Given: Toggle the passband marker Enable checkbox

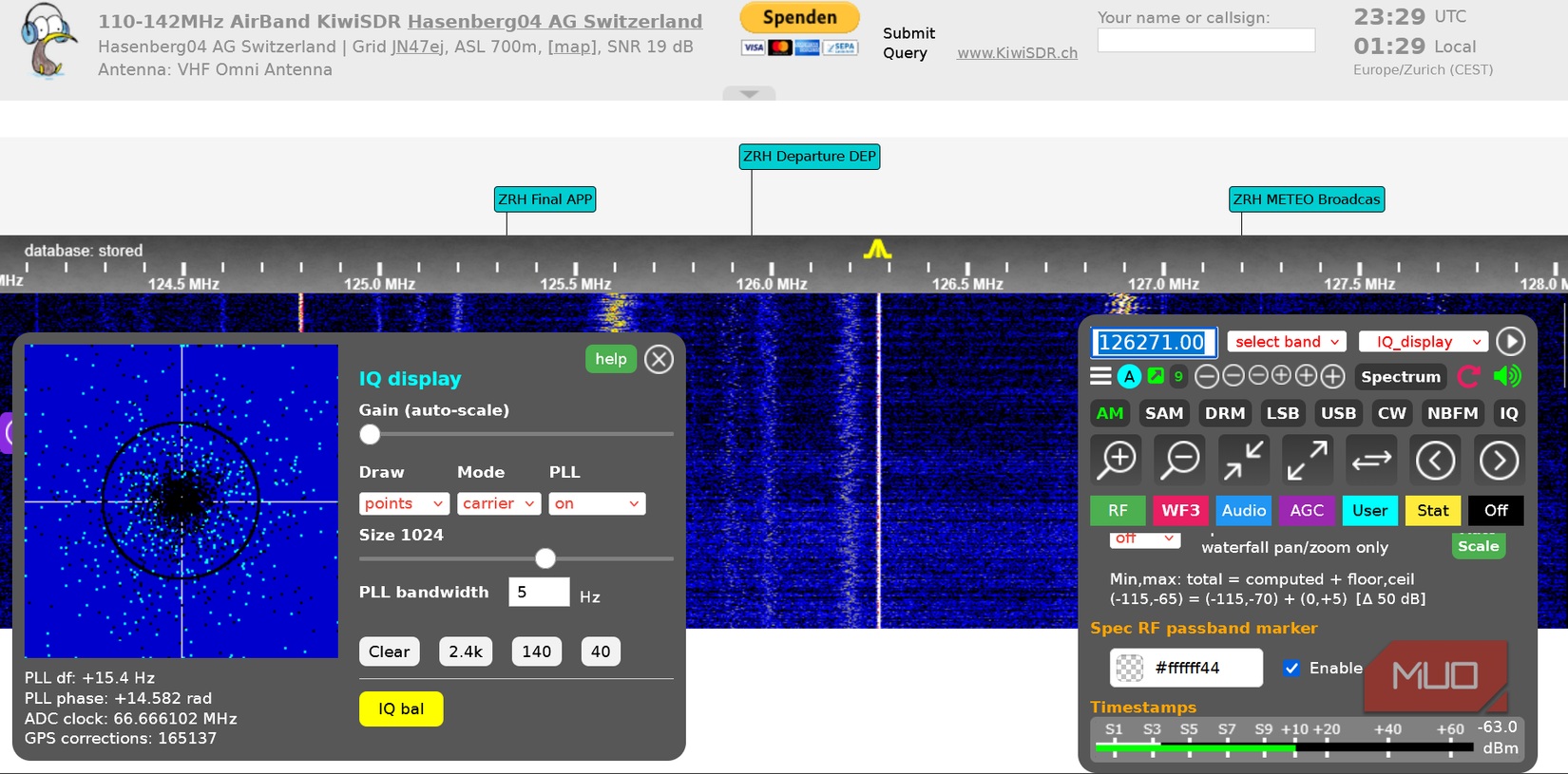Looking at the screenshot, I should tap(1291, 668).
